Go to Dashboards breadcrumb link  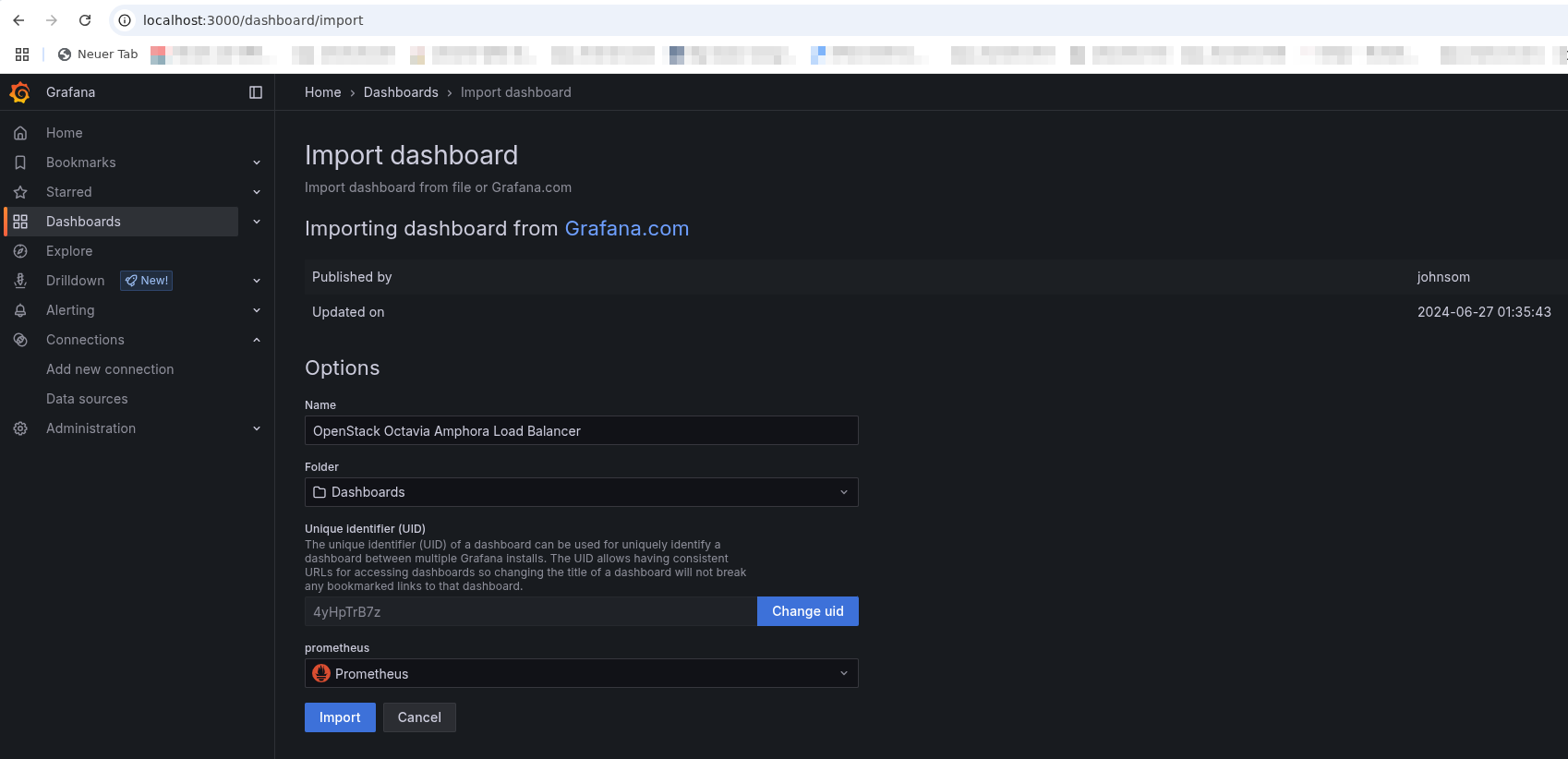point(401,92)
